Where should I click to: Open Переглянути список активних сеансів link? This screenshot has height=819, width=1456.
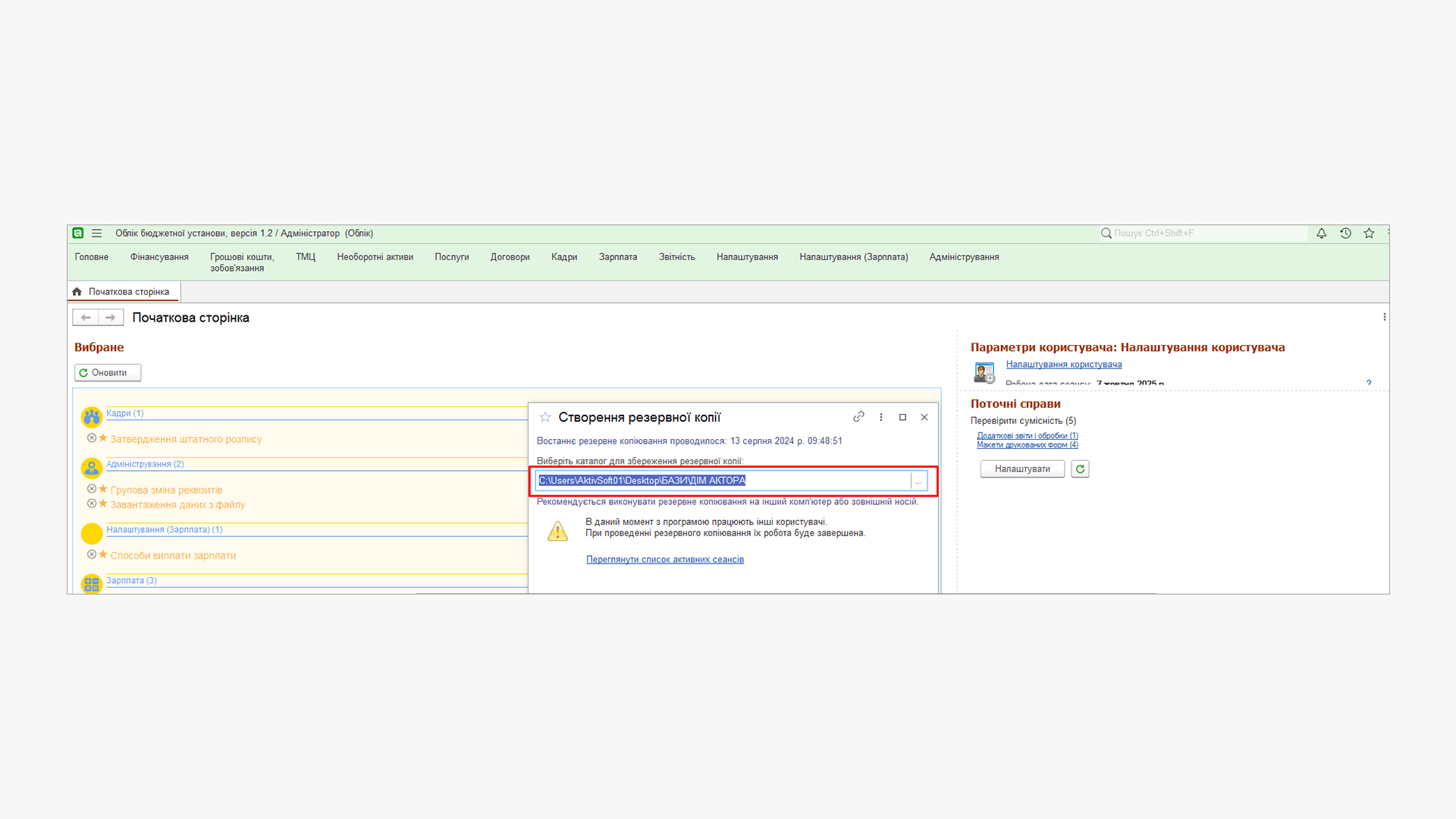(x=664, y=560)
